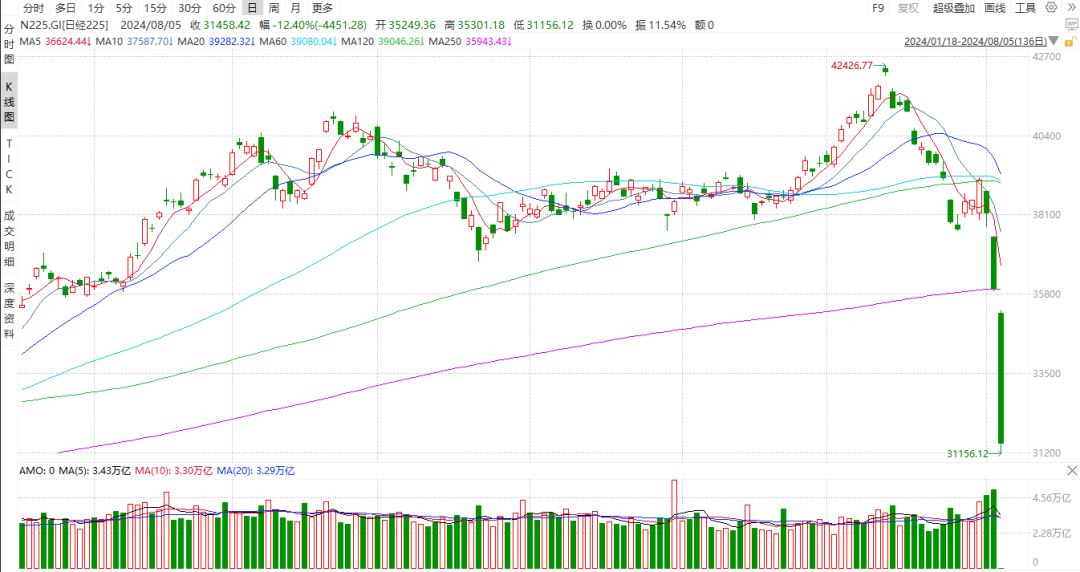Open 深度资料 in-depth data side tab
This screenshot has height=572, width=1080.
9,311
